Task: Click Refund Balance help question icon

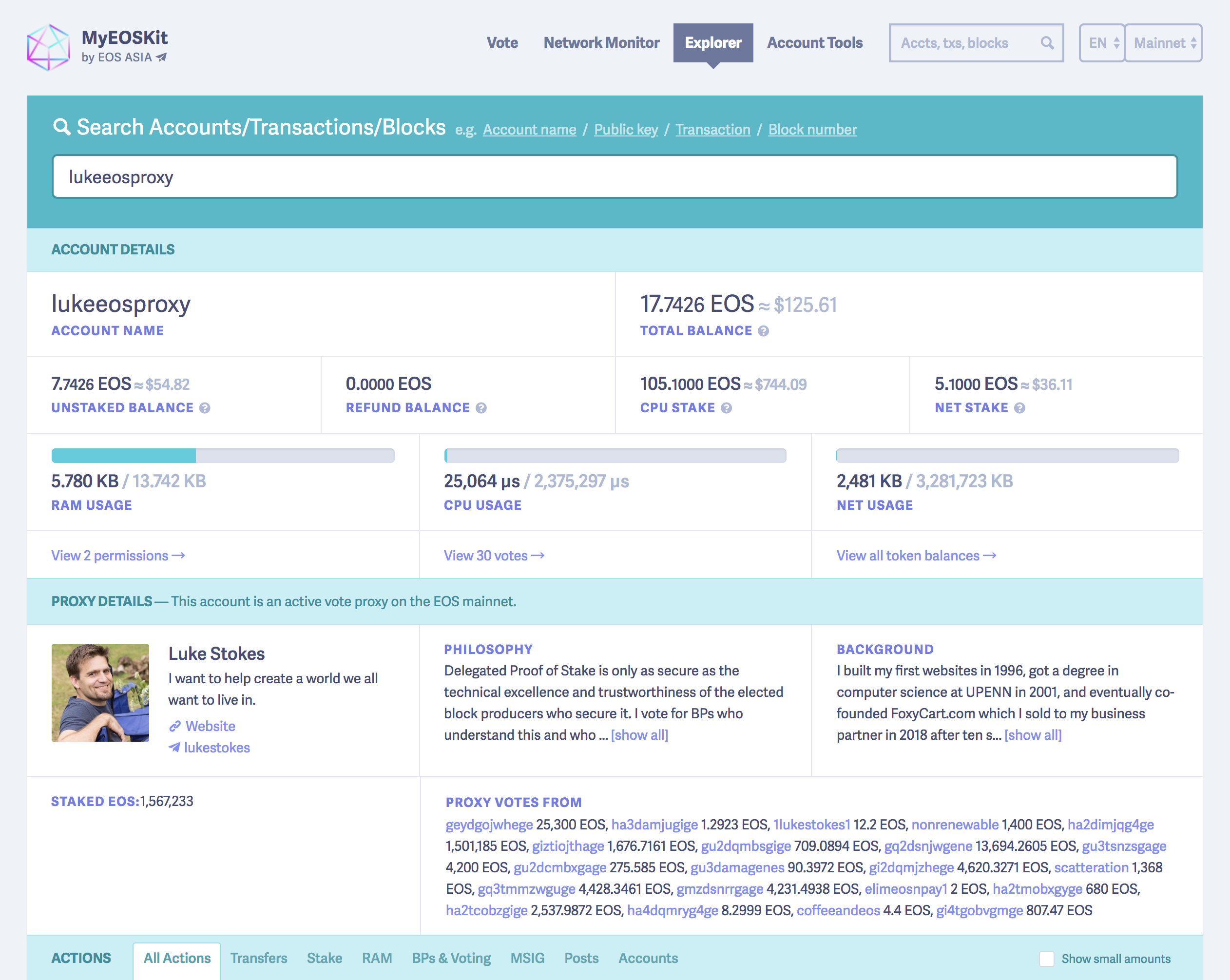Action: 481,408
